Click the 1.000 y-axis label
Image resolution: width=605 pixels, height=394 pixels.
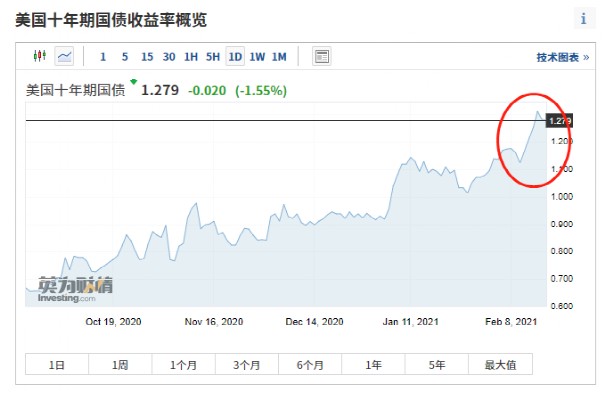[561, 196]
